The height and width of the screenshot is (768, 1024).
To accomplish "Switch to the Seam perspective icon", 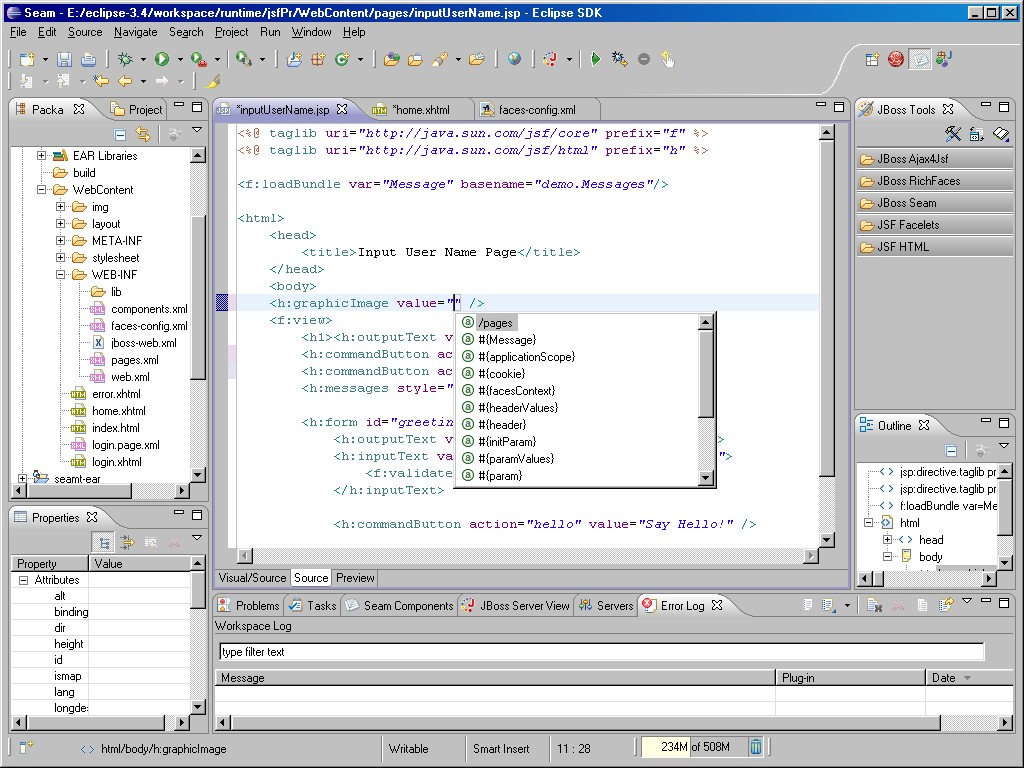I will click(920, 60).
